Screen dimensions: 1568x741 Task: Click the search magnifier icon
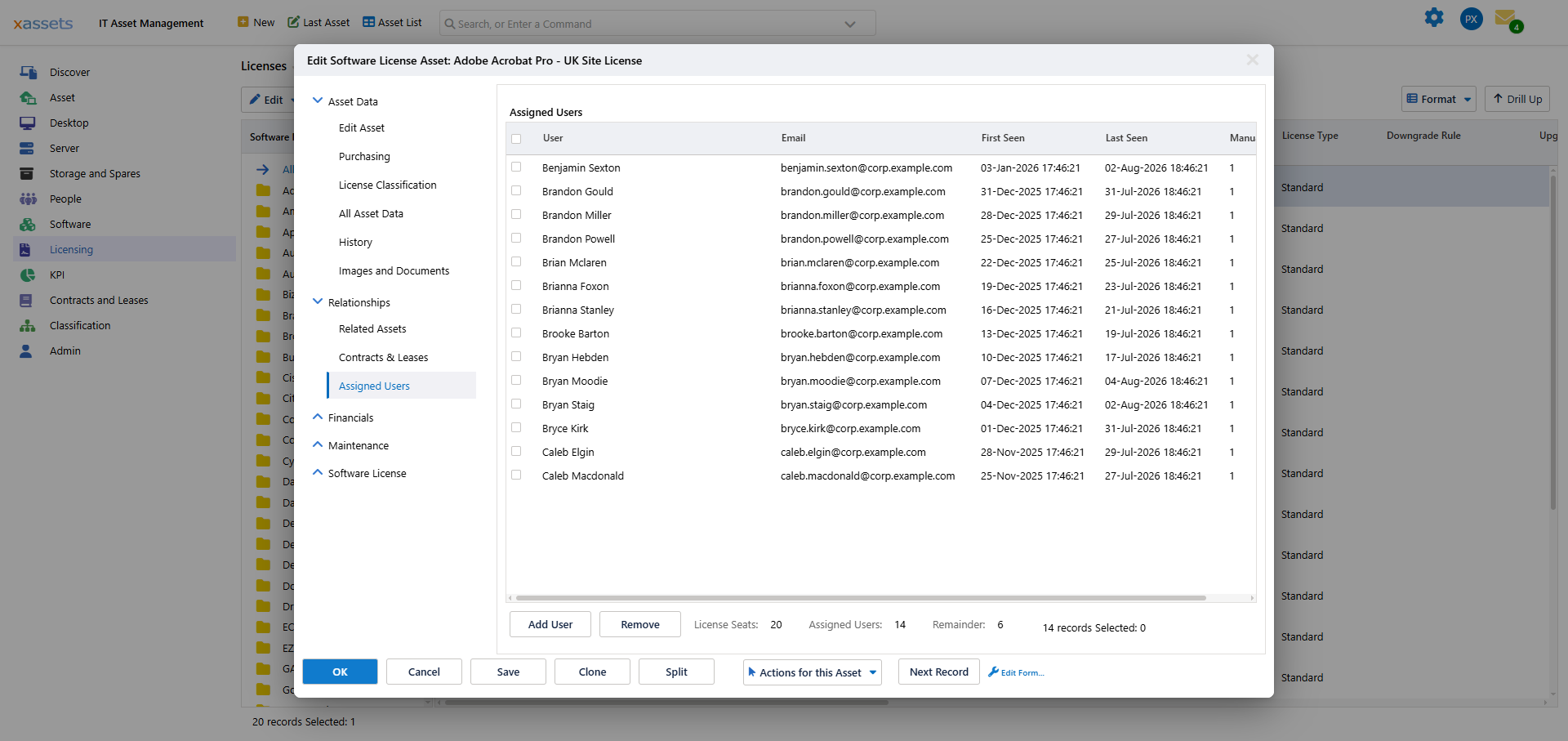tap(449, 24)
